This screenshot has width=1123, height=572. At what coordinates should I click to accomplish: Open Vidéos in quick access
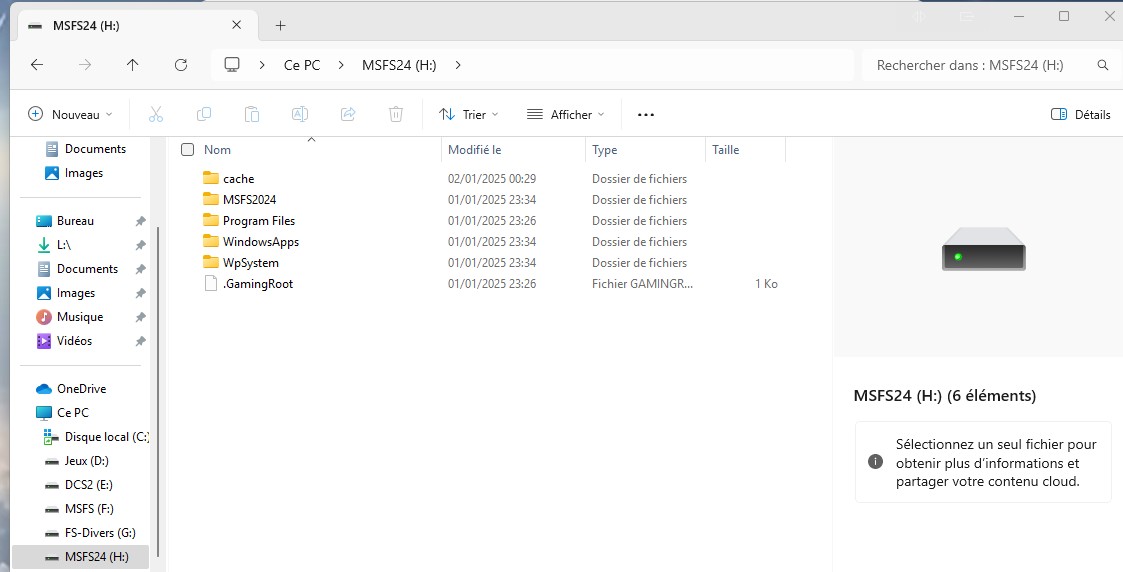[64, 341]
